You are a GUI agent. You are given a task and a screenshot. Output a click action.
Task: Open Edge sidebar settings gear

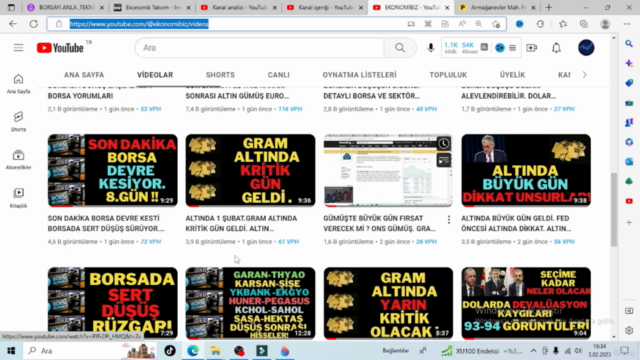coord(629,330)
